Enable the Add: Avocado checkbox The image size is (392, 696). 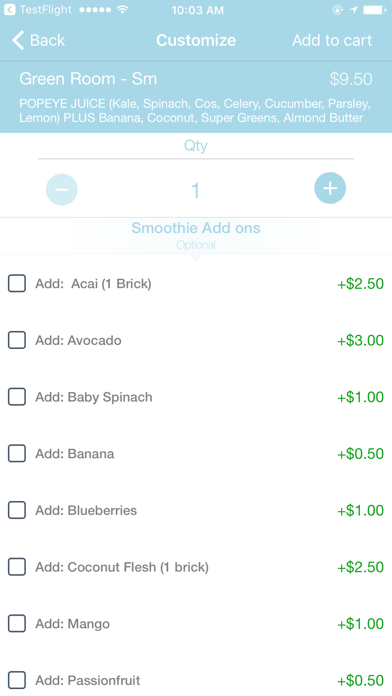pos(17,340)
